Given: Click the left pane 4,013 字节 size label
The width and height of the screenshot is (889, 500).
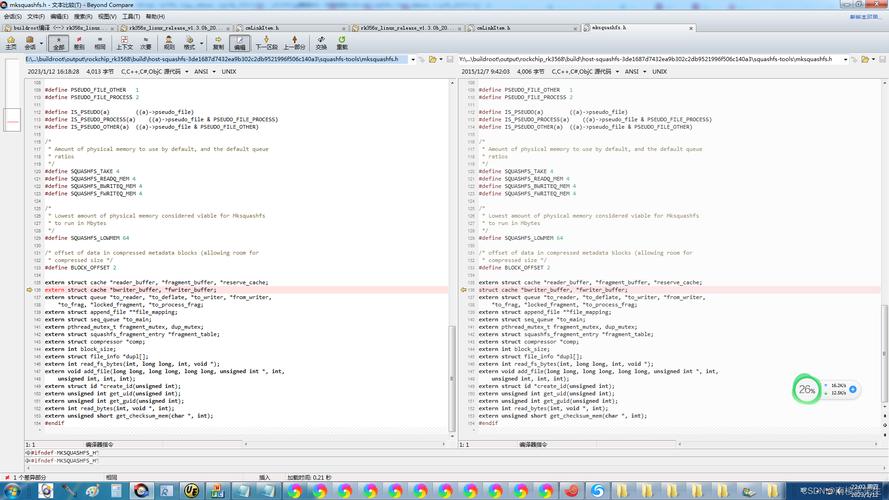Looking at the screenshot, I should 100,72.
